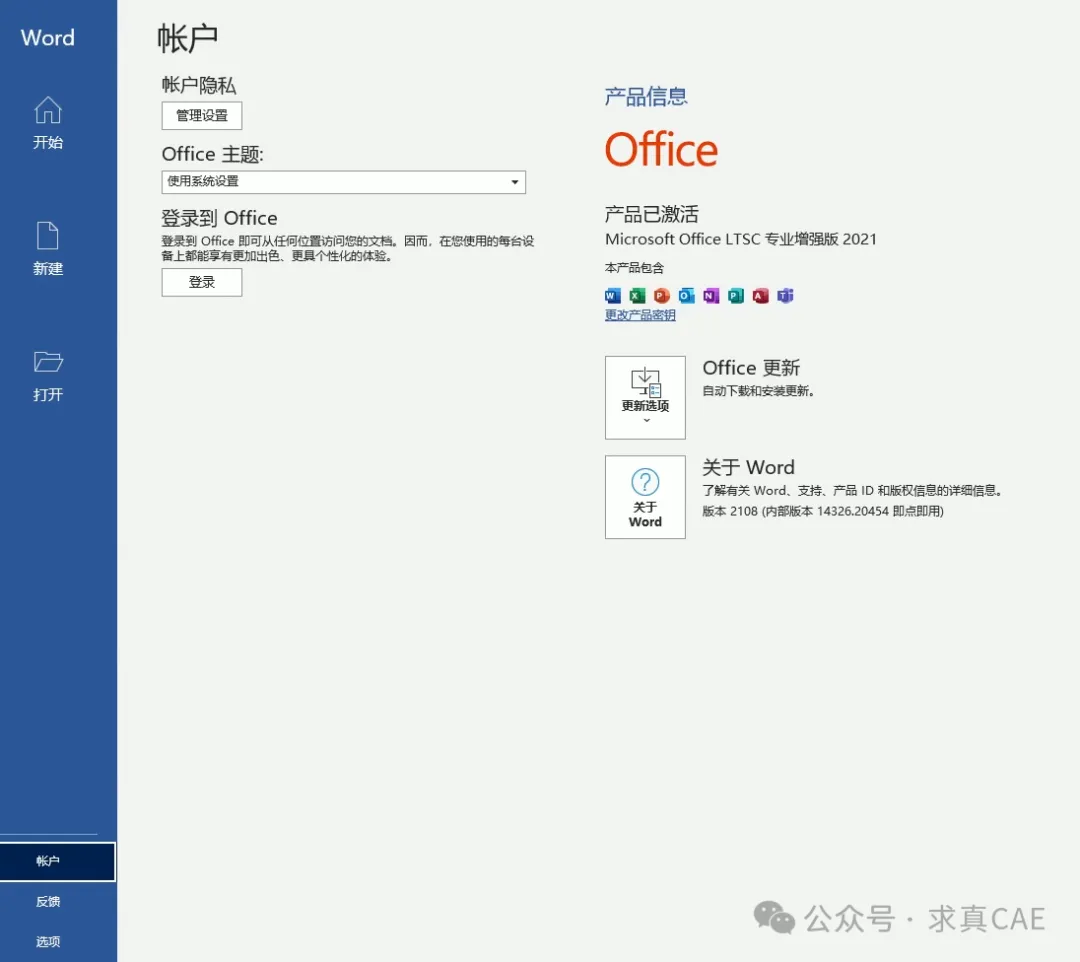Click the 登录到 Office heading
Screen dimensions: 1080x962
[219, 218]
